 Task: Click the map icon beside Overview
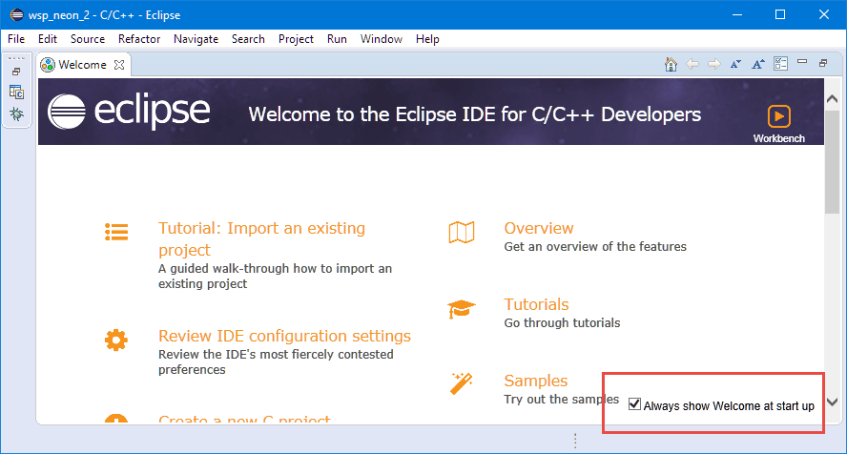tap(461, 232)
